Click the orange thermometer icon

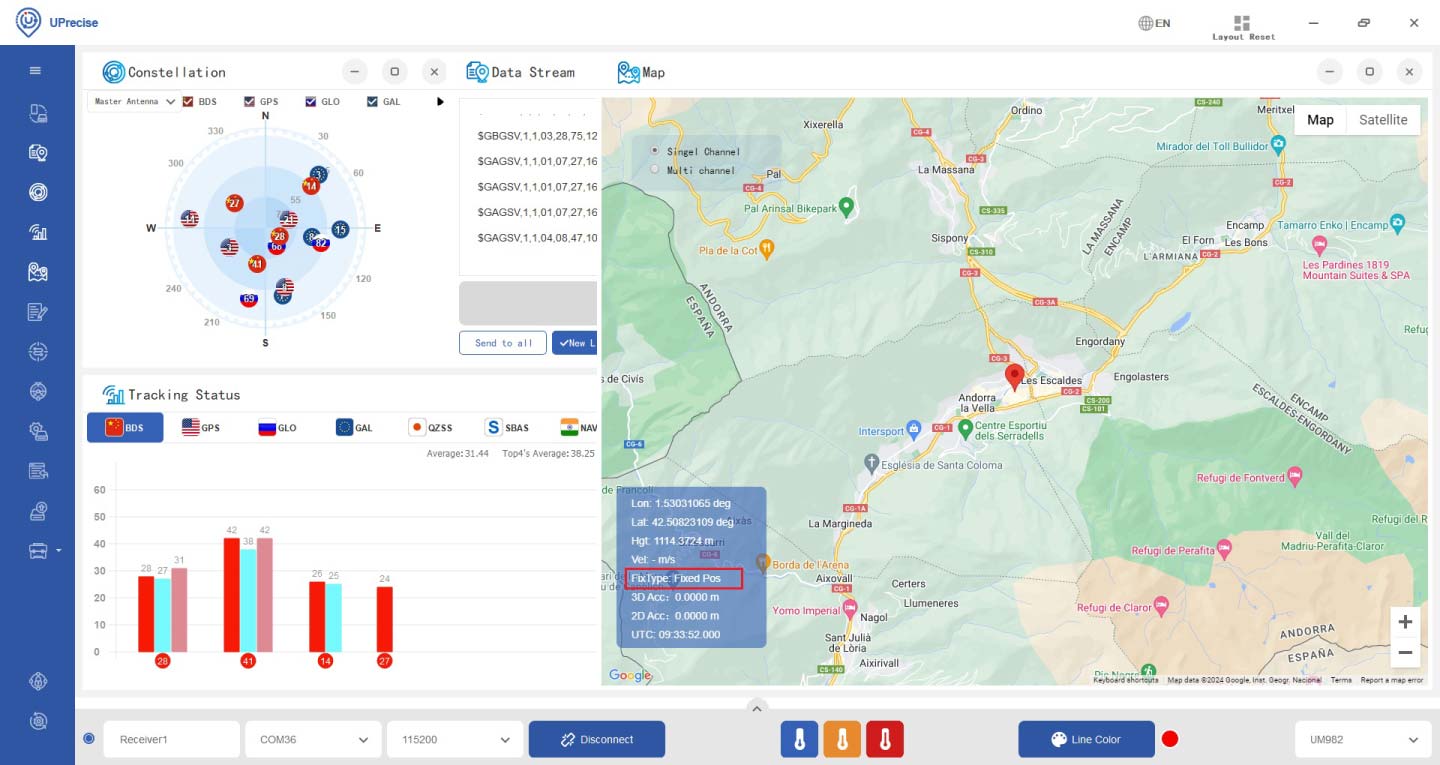842,740
